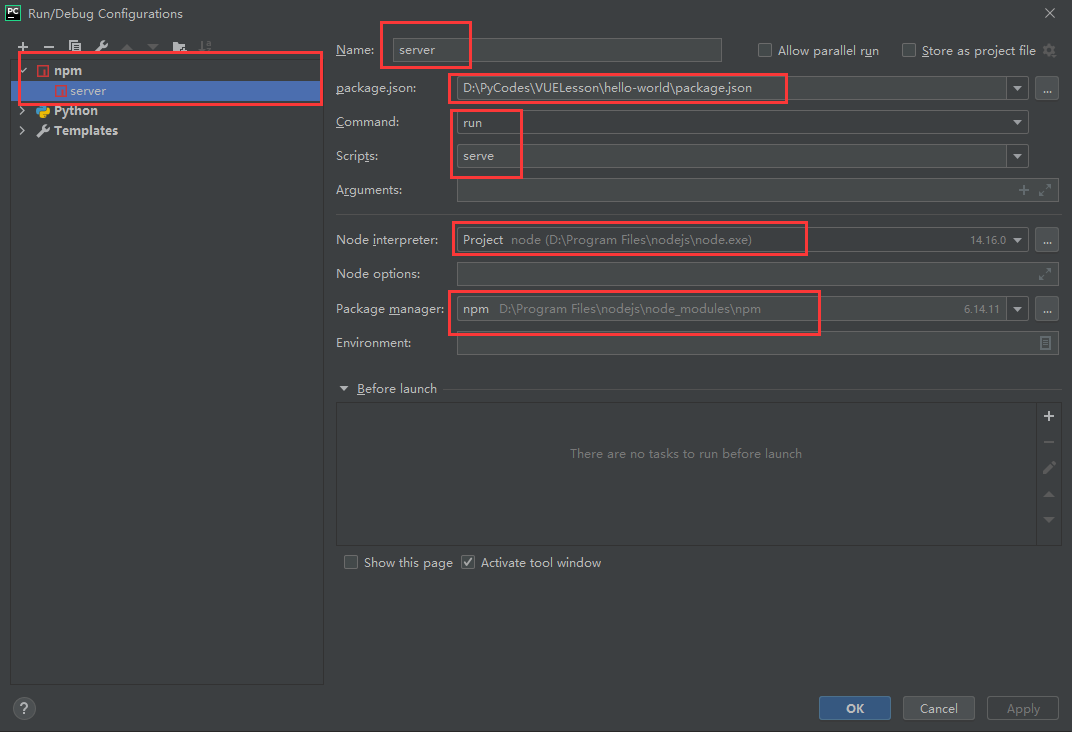Screen dimensions: 1072x732
Task: Add a new run configuration
Action: click(23, 46)
